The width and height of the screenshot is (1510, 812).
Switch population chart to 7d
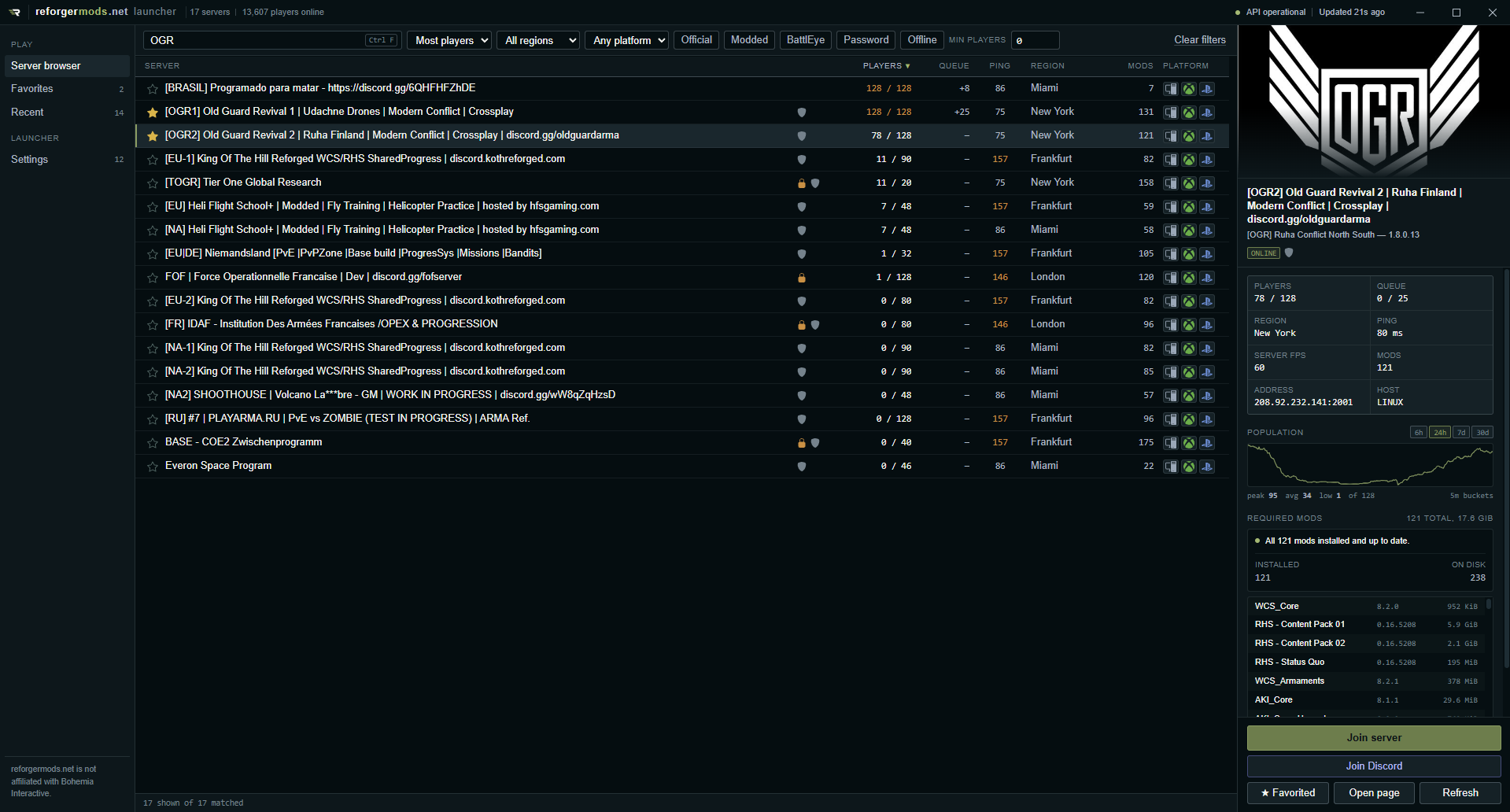click(1461, 433)
